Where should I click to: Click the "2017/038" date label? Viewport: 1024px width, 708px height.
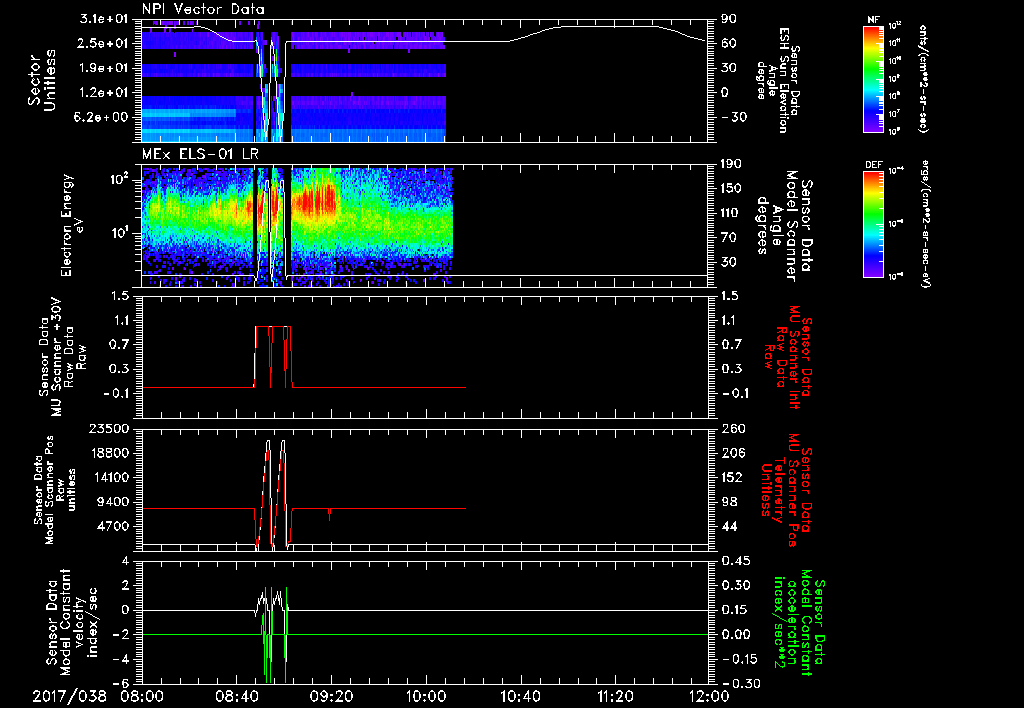[x=70, y=696]
